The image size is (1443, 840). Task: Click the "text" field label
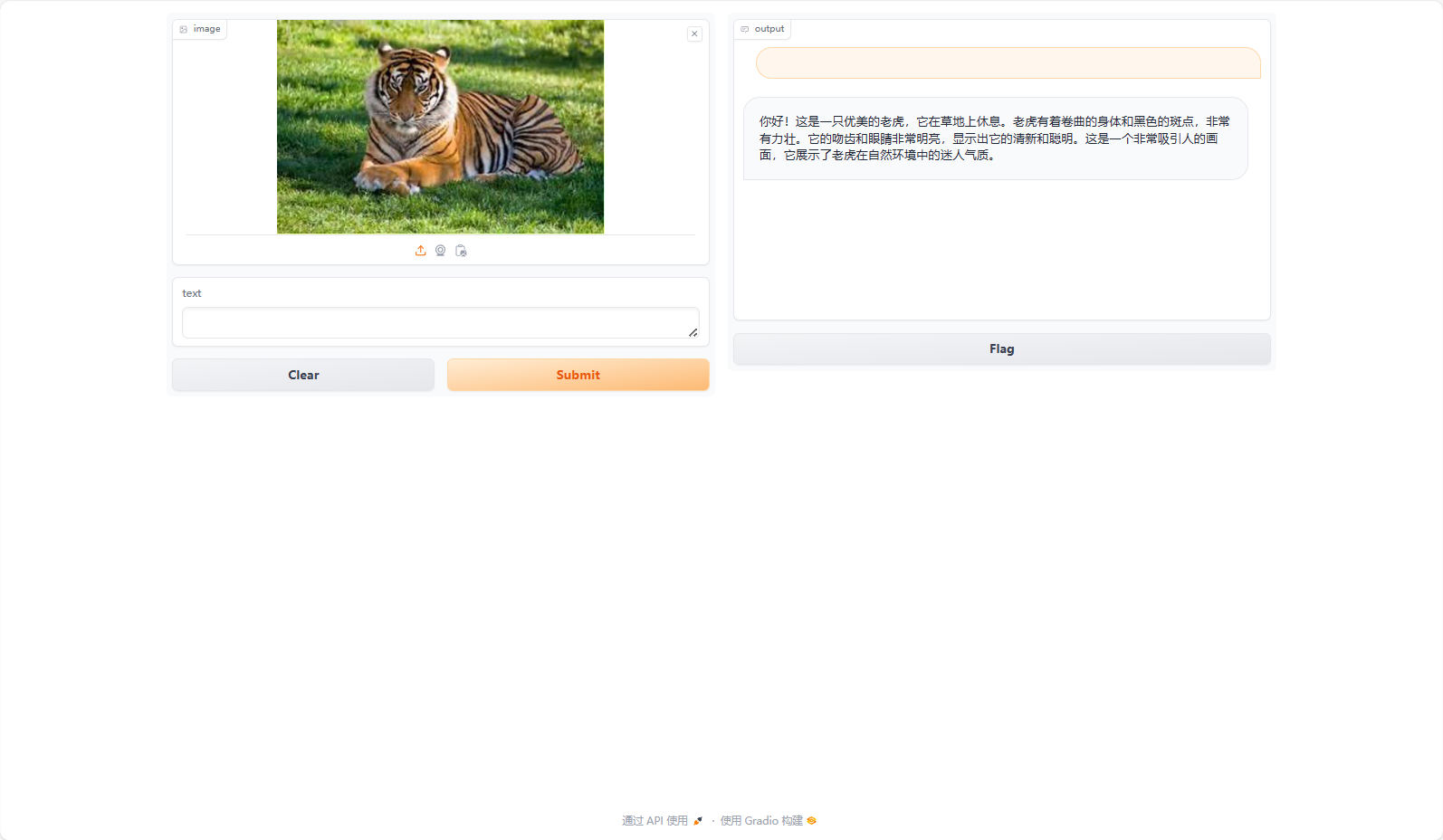(192, 293)
